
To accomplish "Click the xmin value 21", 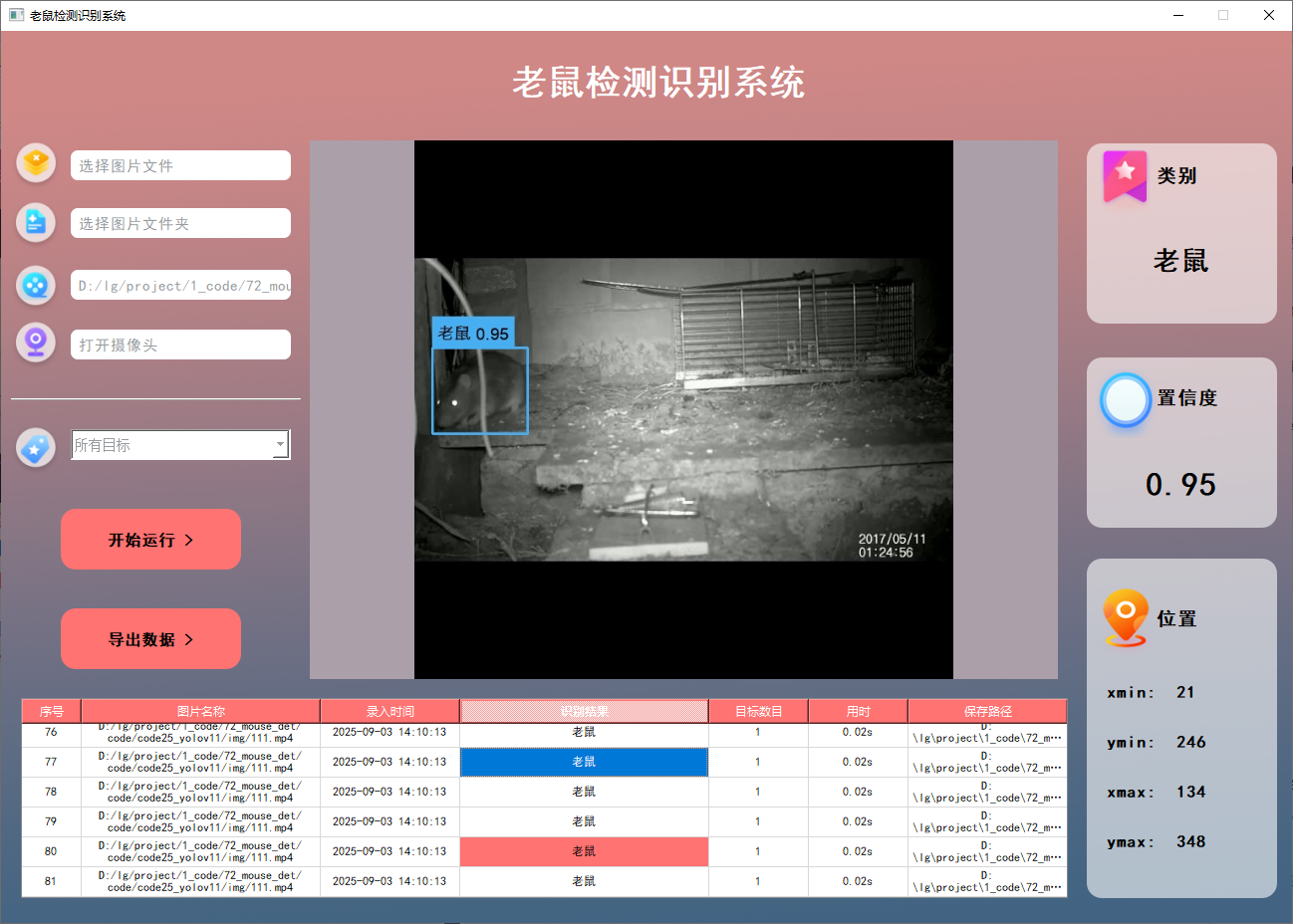I will pyautogui.click(x=1185, y=692).
